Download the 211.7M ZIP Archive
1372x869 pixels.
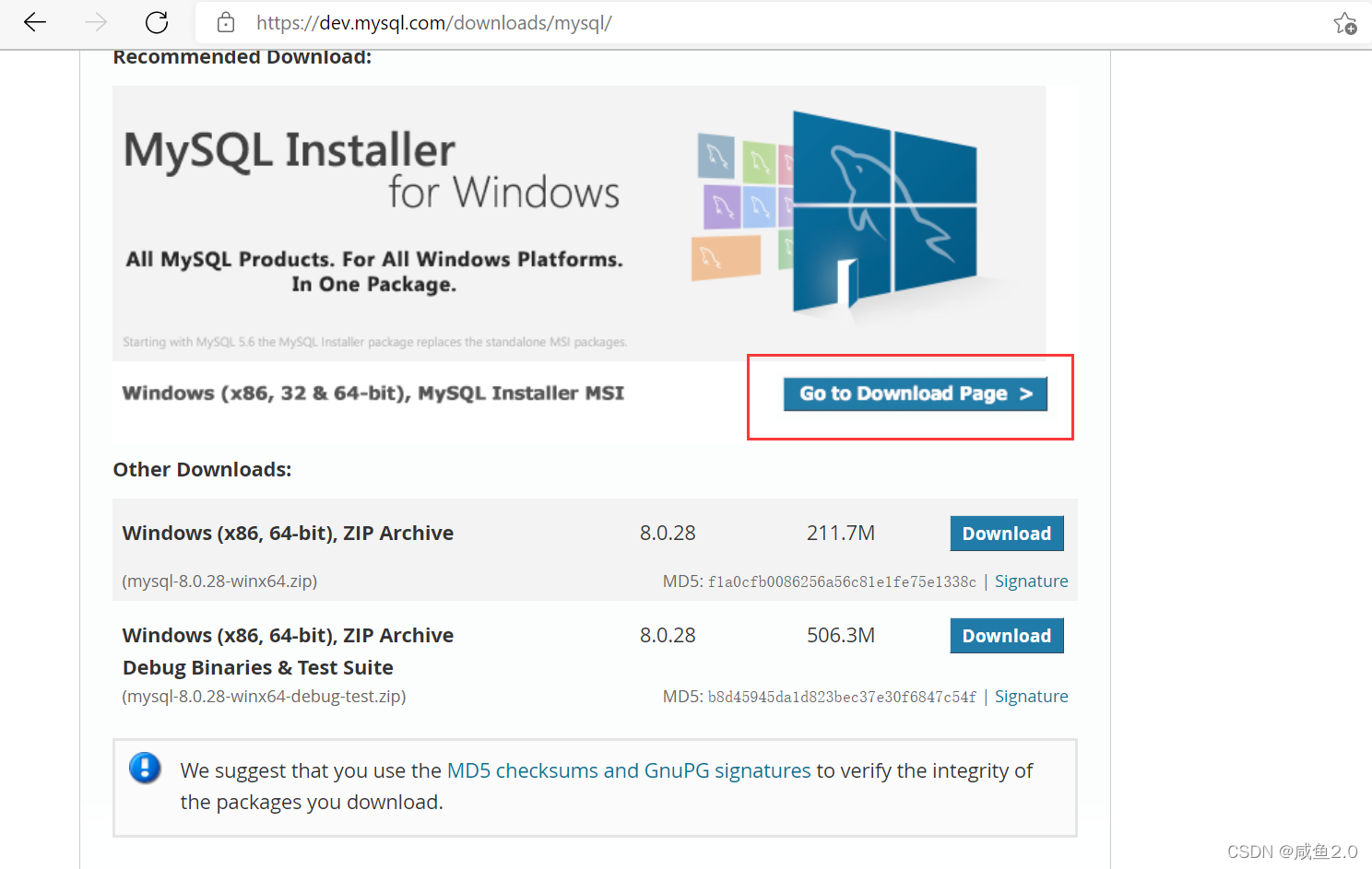coord(1007,534)
